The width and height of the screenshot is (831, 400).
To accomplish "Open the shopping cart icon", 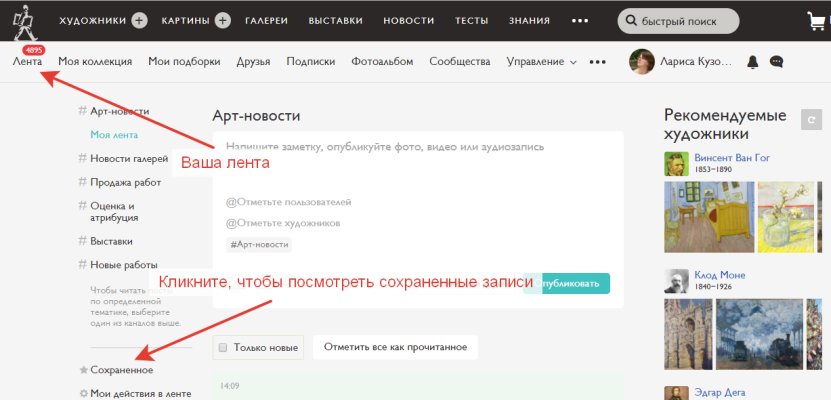I will (x=817, y=21).
